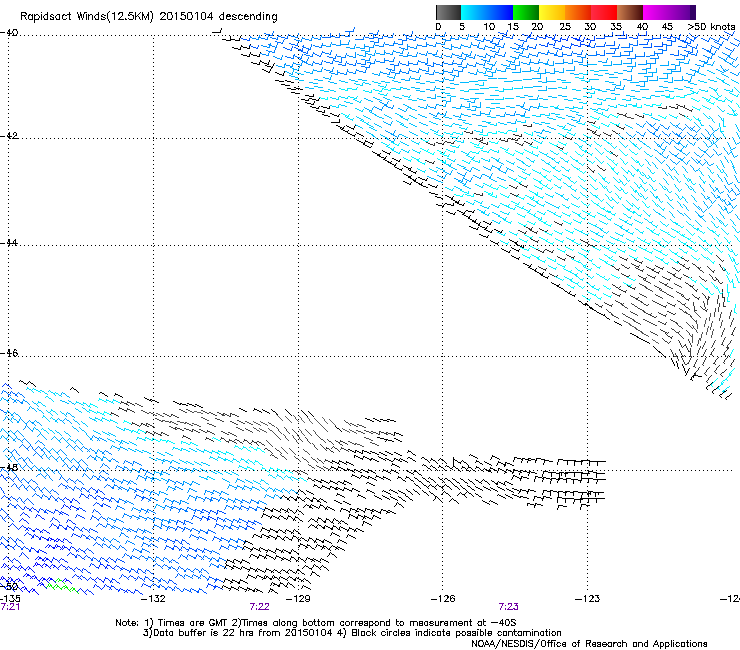Click the title text 'Rapidscat Winds(12.5KM)'
Image resolution: width=740 pixels, height=650 pixels.
[87, 17]
